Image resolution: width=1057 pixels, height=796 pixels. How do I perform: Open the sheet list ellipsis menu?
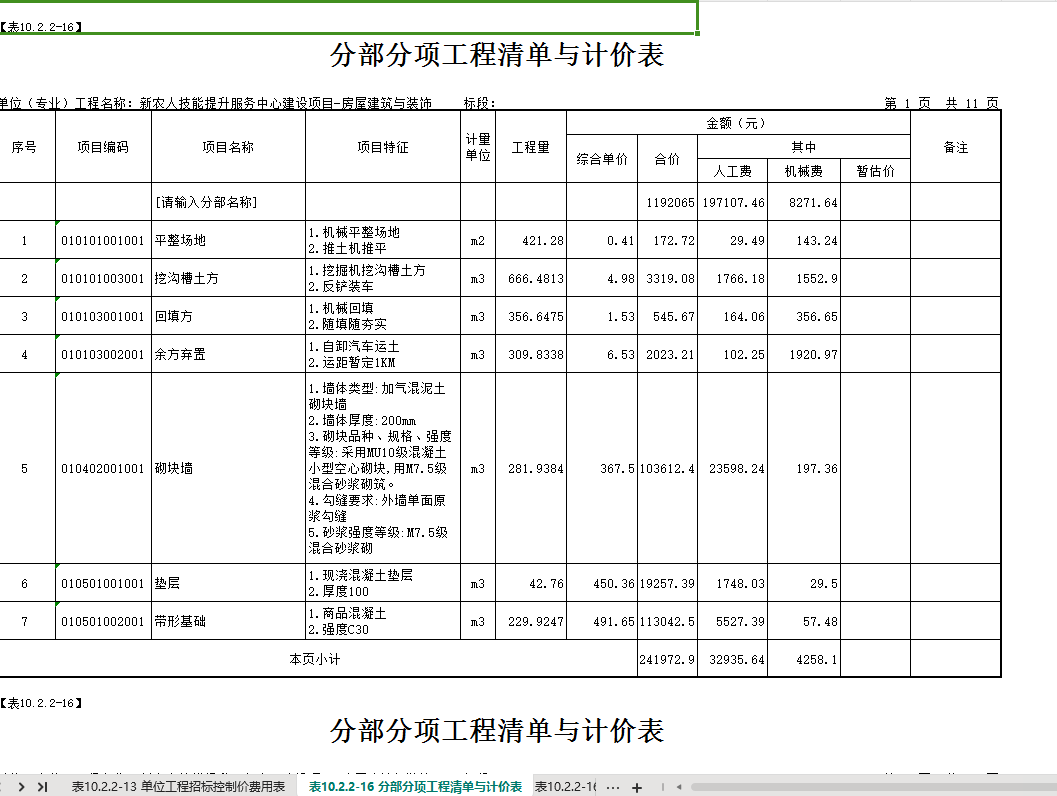[x=613, y=787]
